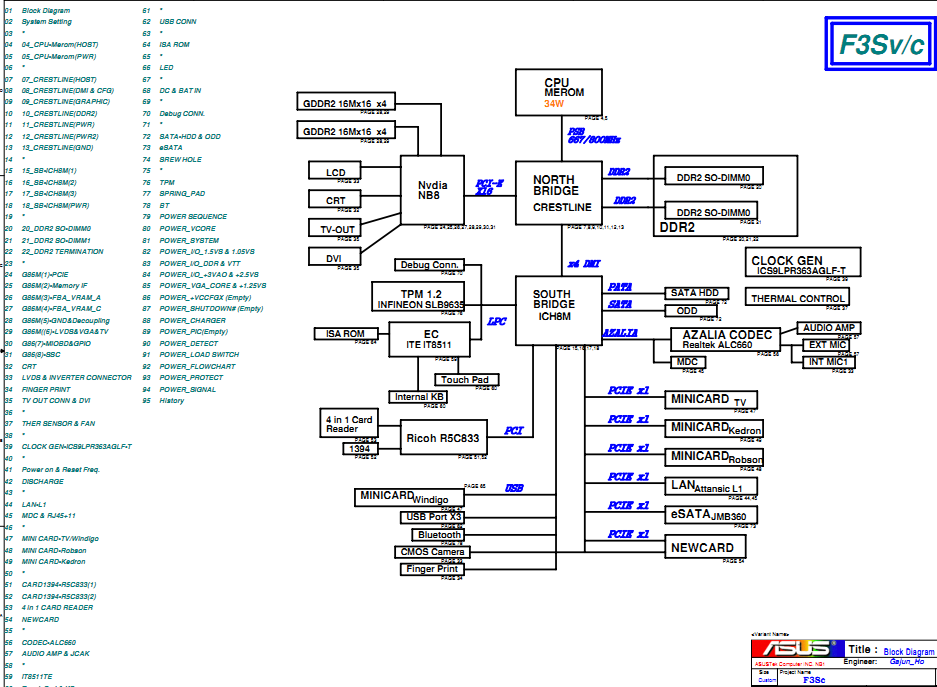The image size is (937, 687).
Task: Click the LAN Attansic L1 box
Action: [711, 486]
